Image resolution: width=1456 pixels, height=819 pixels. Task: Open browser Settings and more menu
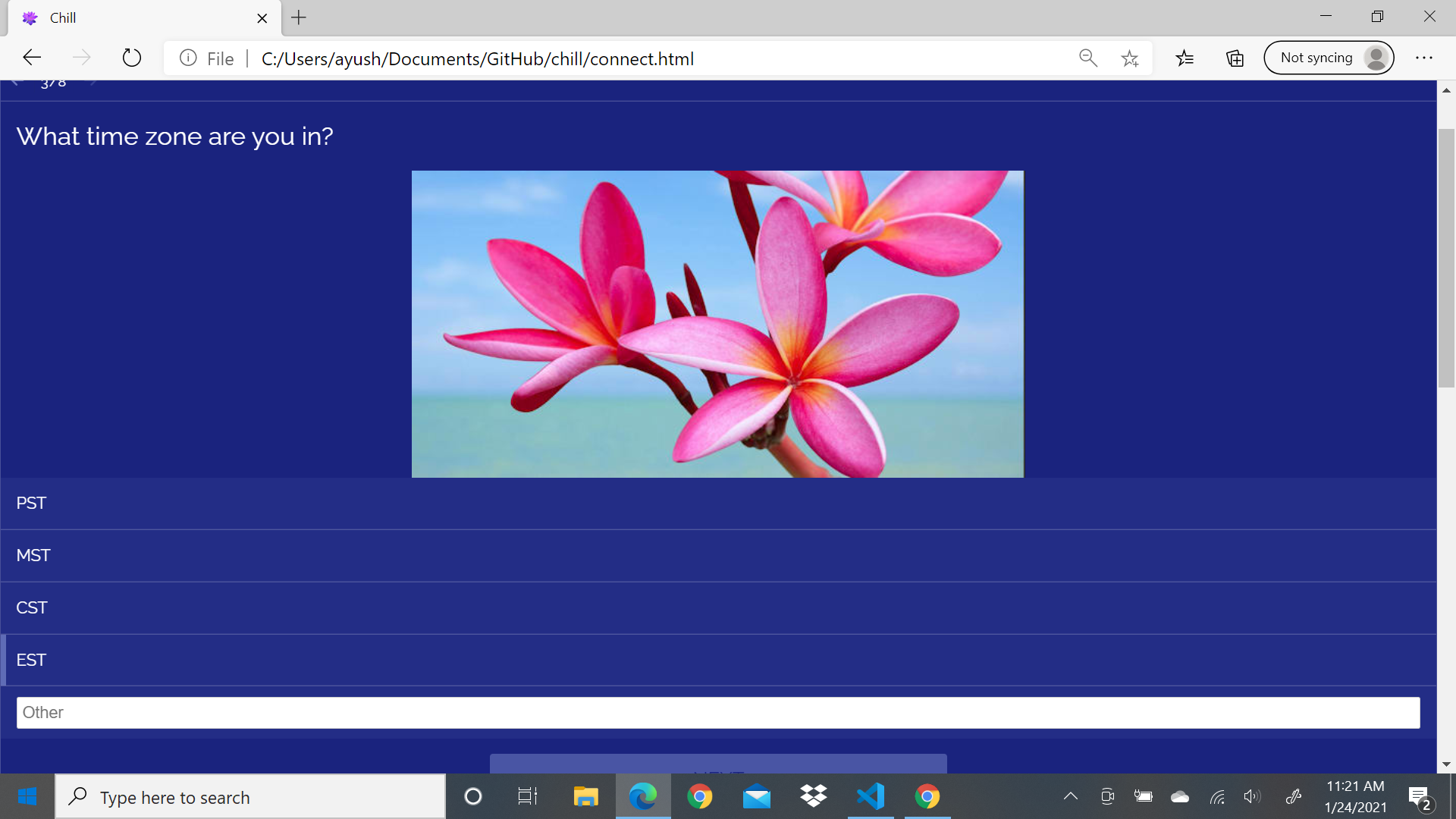coord(1423,58)
